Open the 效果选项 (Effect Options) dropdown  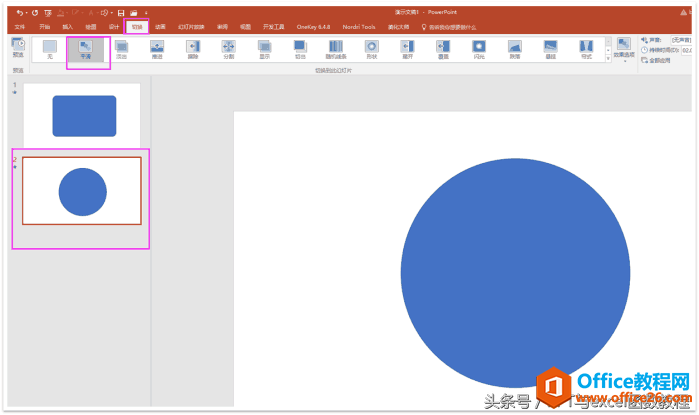623,50
